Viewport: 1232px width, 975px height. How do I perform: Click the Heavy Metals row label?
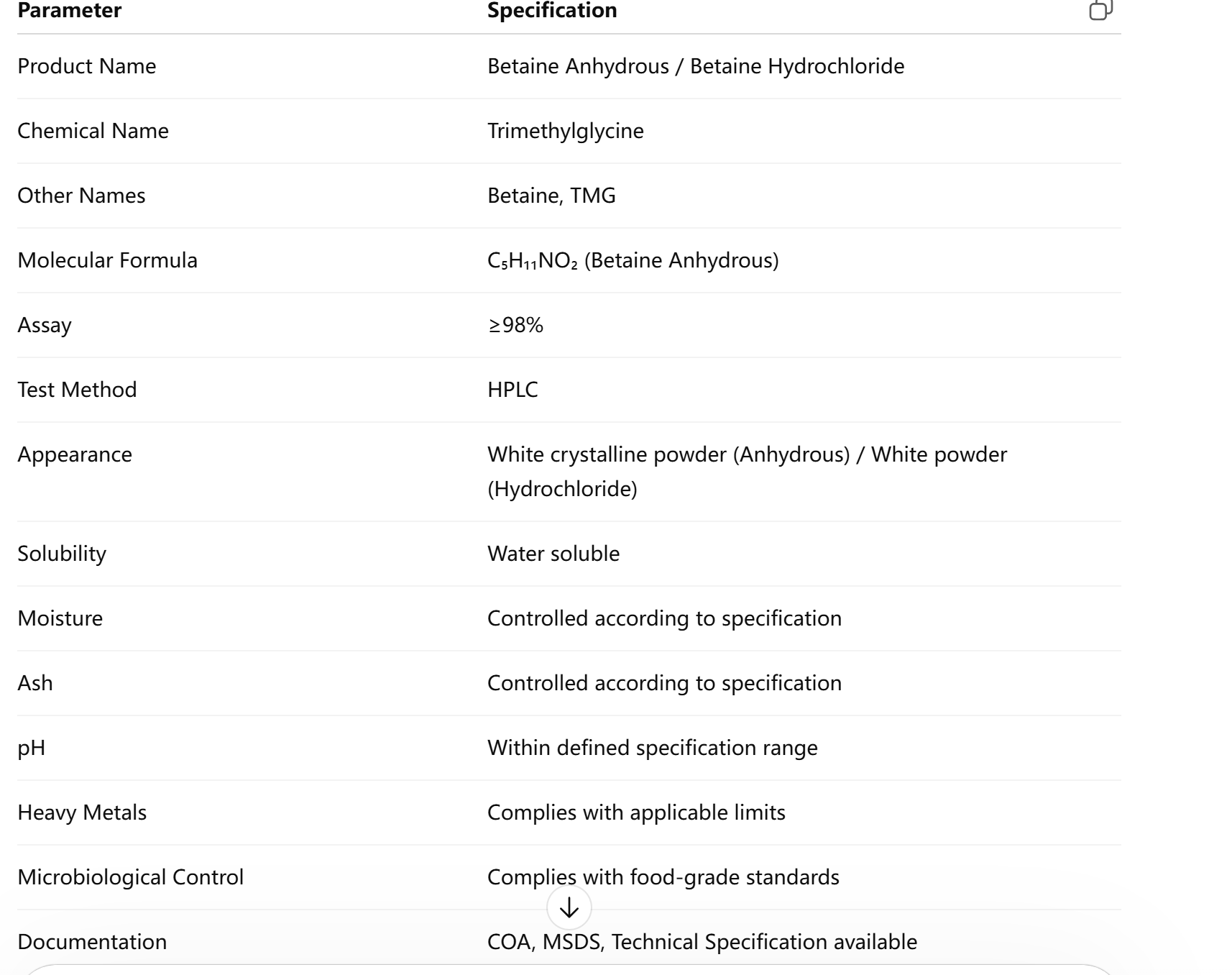click(82, 812)
